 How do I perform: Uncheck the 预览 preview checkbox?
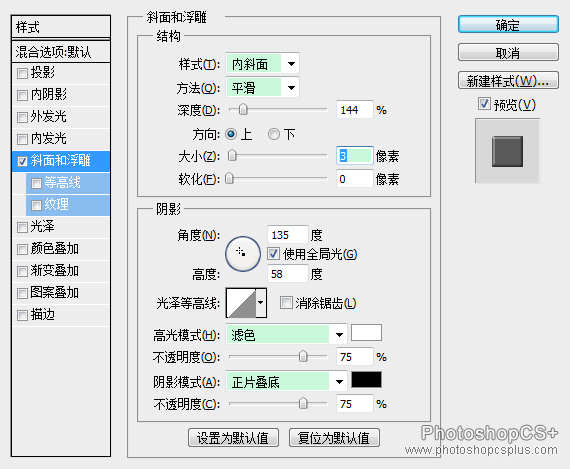click(484, 104)
